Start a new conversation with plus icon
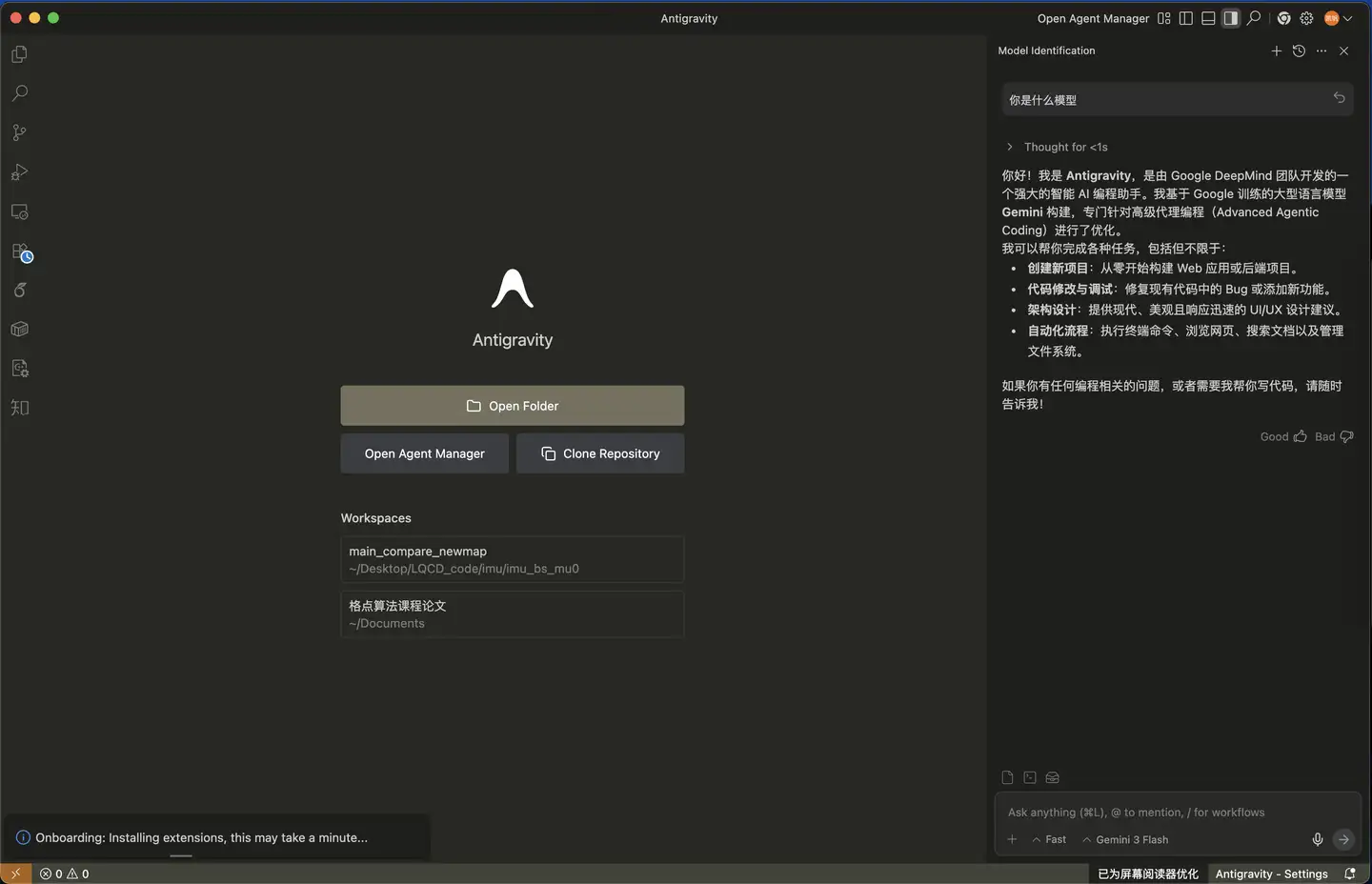1372x884 pixels. click(x=1277, y=50)
